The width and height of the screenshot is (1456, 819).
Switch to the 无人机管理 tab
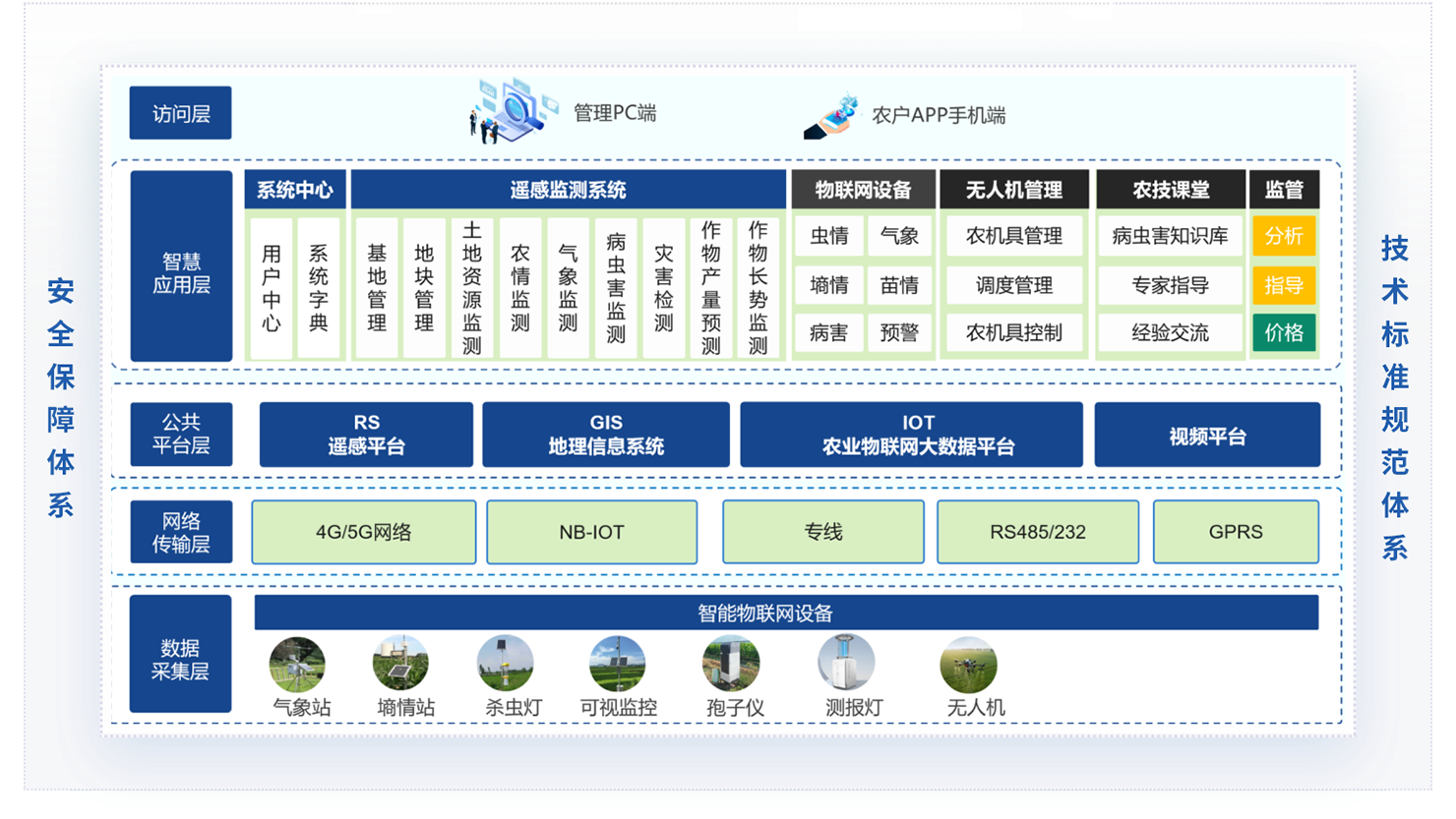[1015, 189]
